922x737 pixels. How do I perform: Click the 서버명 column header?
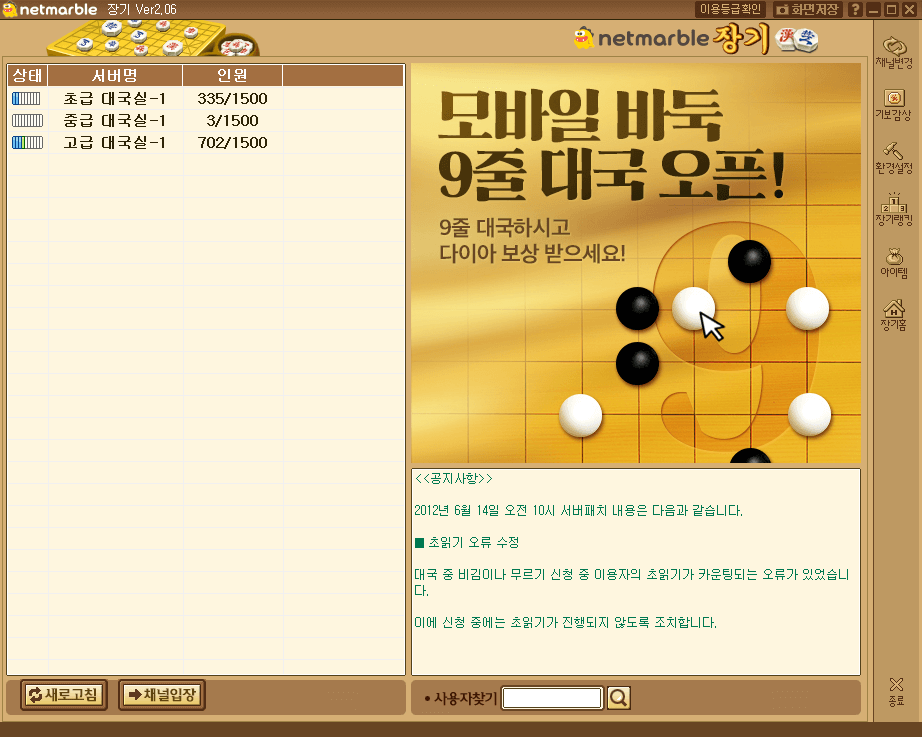(x=115, y=75)
